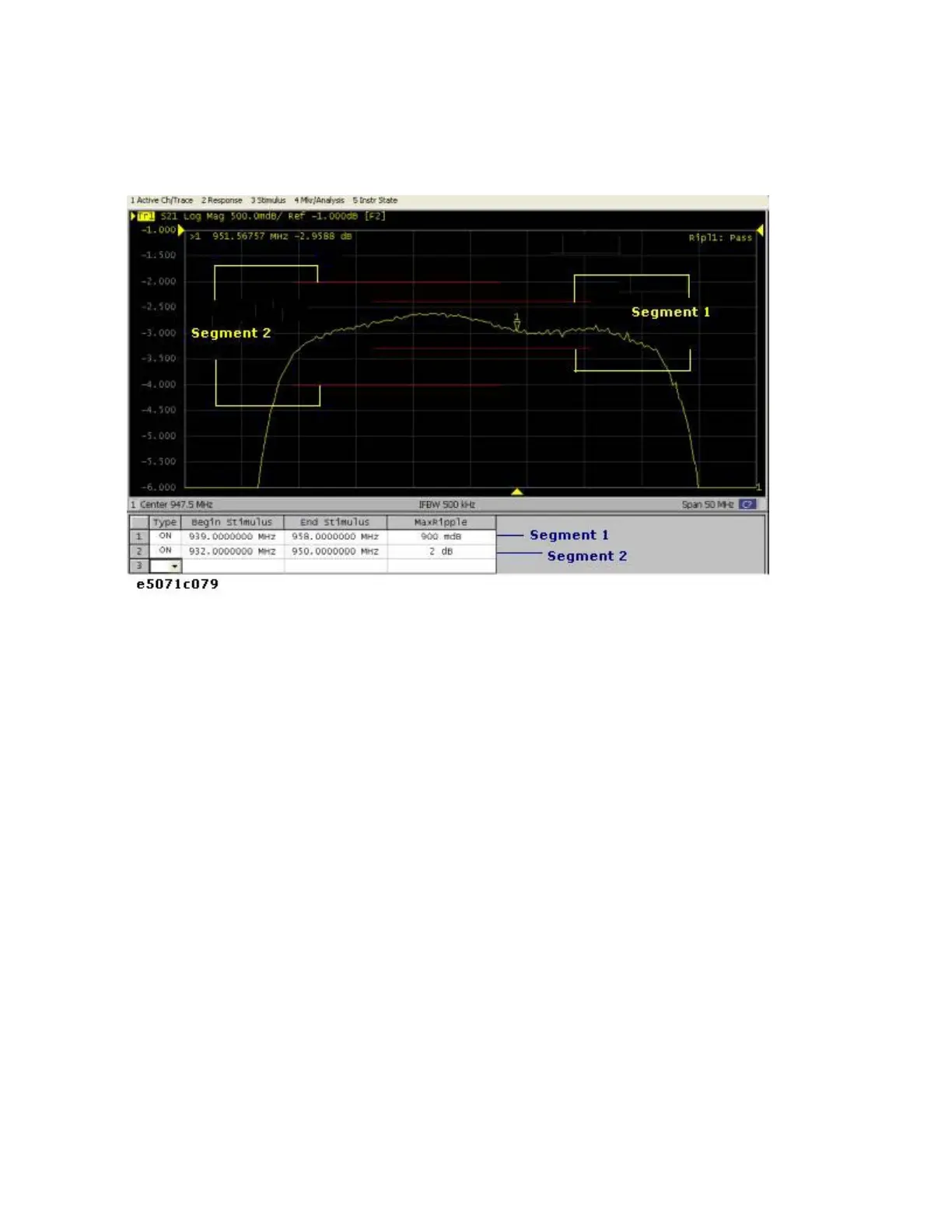Screen dimensions: 952x1232
Task: Edit MaxRipple 900 mdB cell
Action: (x=441, y=537)
